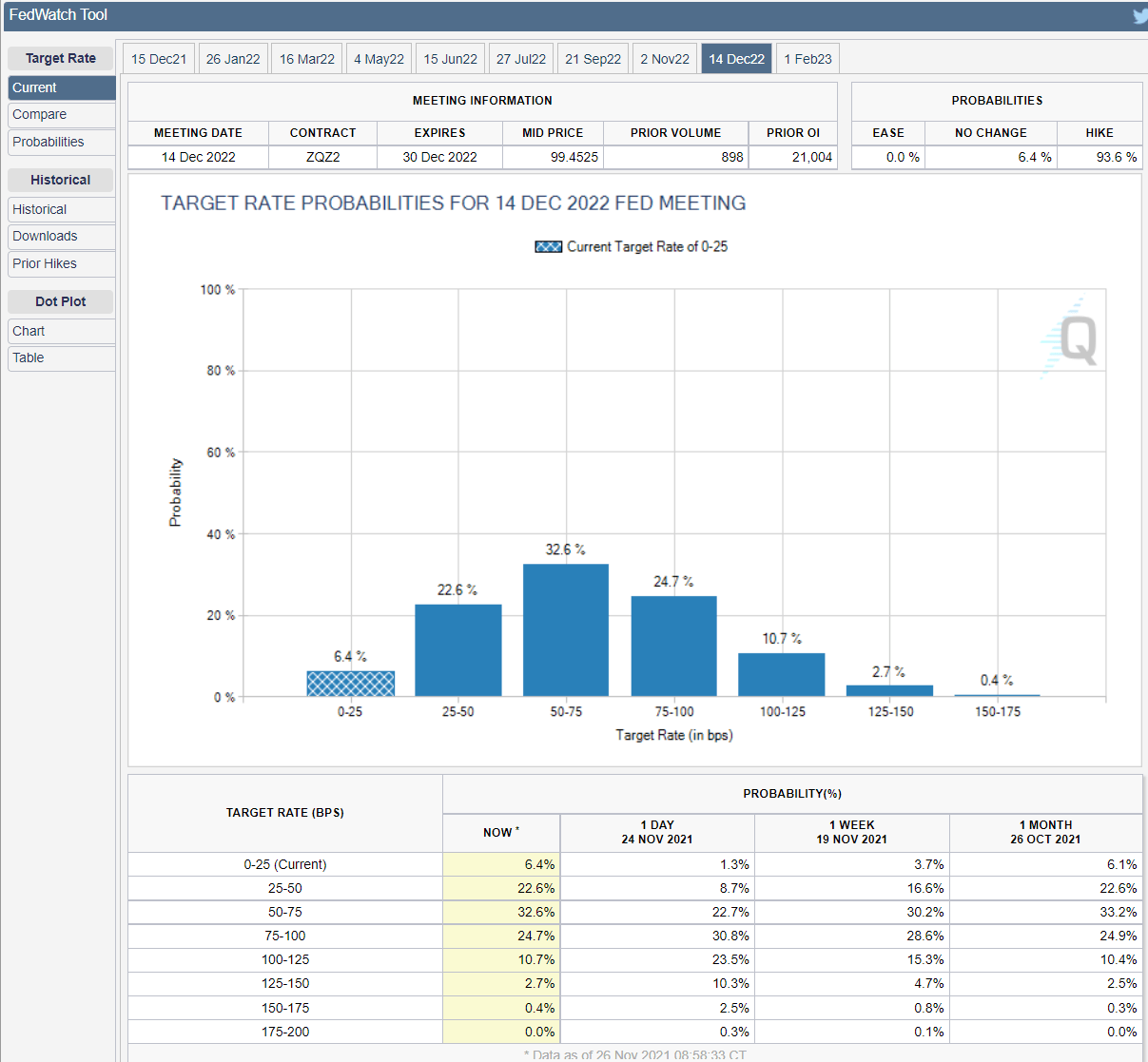Click the 50-75 bps chart bar
Image resolution: width=1148 pixels, height=1062 pixels.
coord(566,630)
